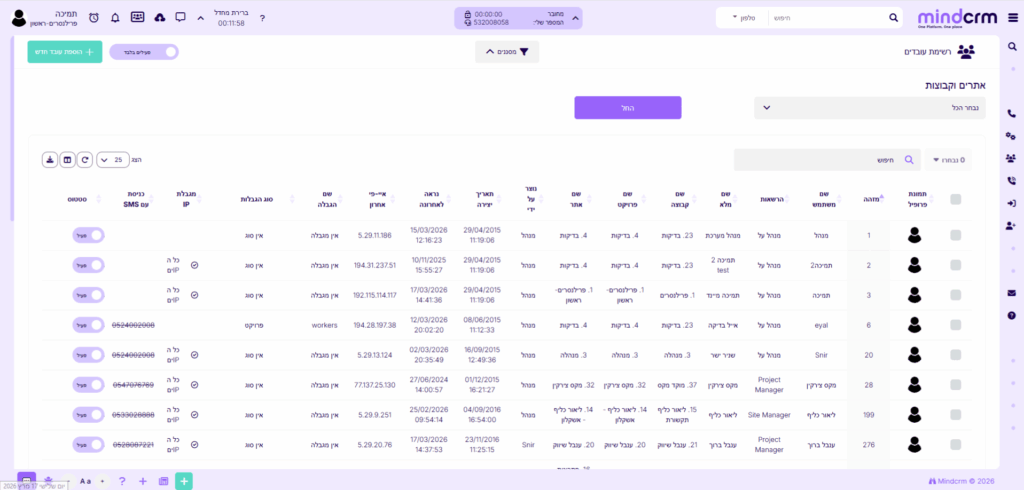Sort by the permissions column header
Screen dimensions: 1024x490
[x=776, y=200]
